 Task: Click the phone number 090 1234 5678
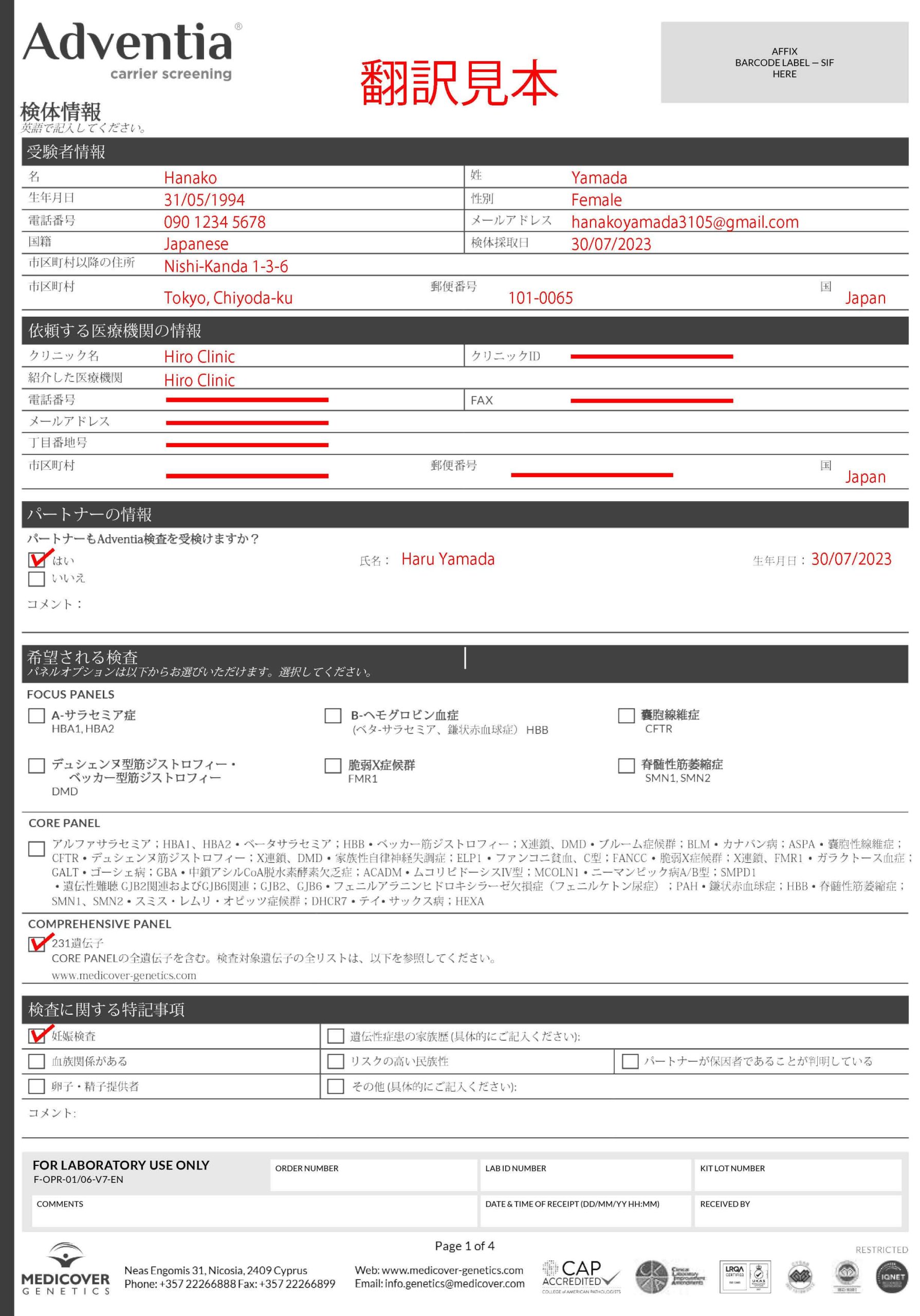point(215,222)
